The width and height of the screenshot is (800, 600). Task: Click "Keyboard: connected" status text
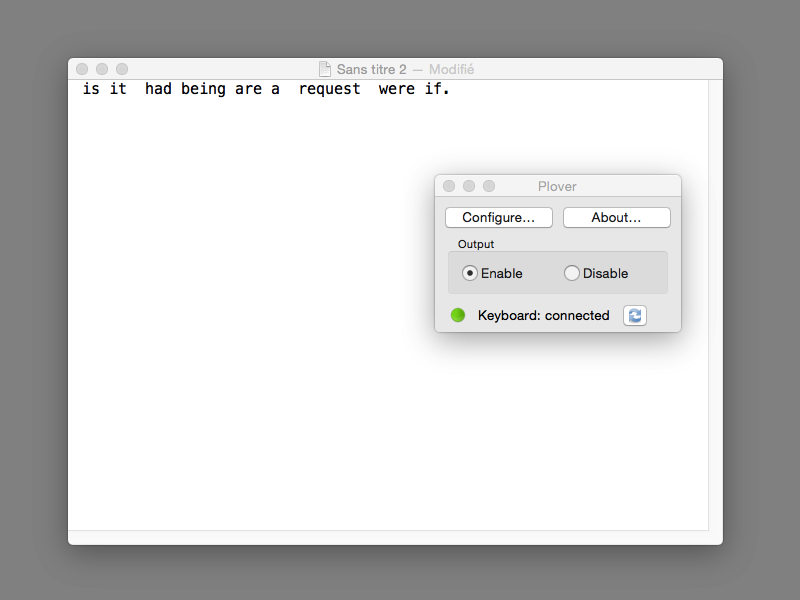543,315
